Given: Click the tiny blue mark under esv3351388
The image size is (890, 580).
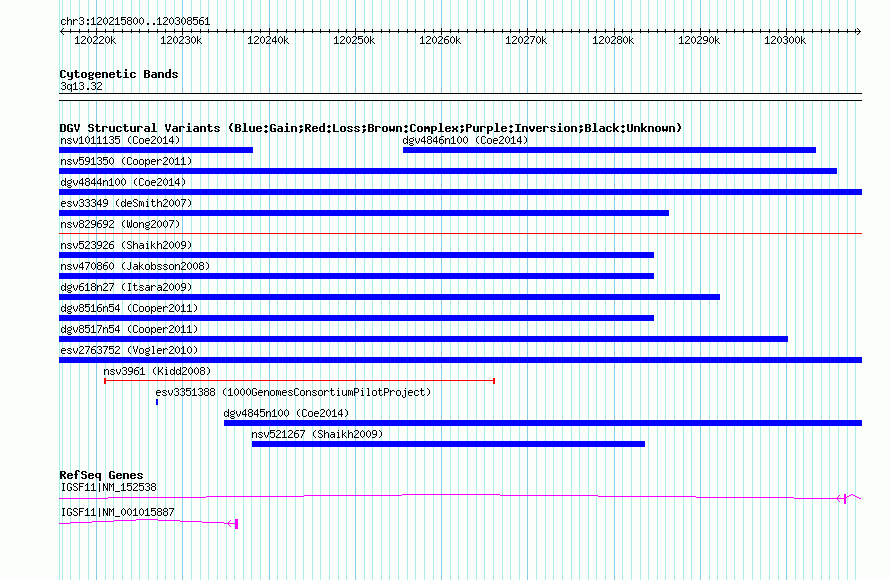Looking at the screenshot, I should coord(157,402).
